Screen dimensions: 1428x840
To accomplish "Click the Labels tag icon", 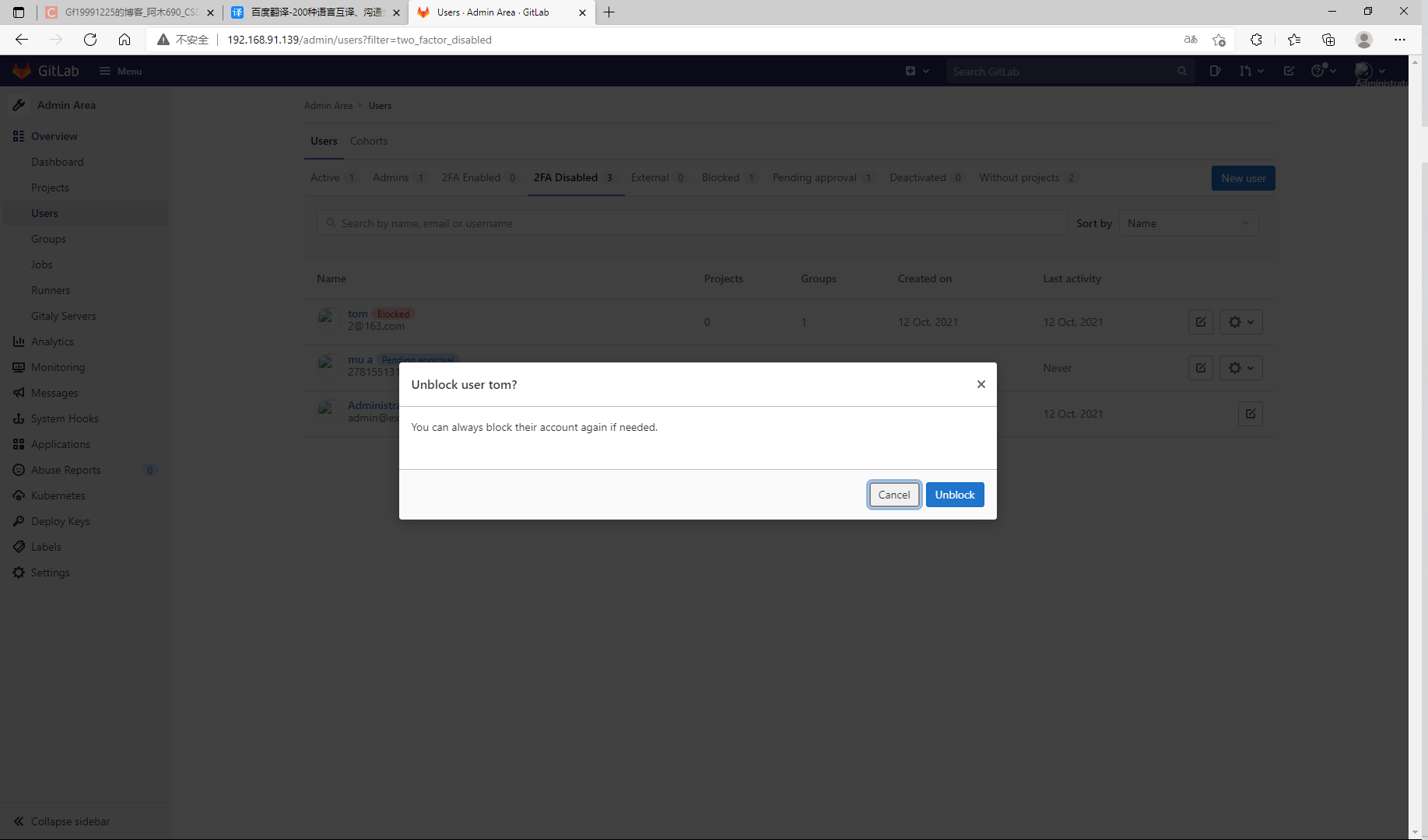I will pos(19,547).
